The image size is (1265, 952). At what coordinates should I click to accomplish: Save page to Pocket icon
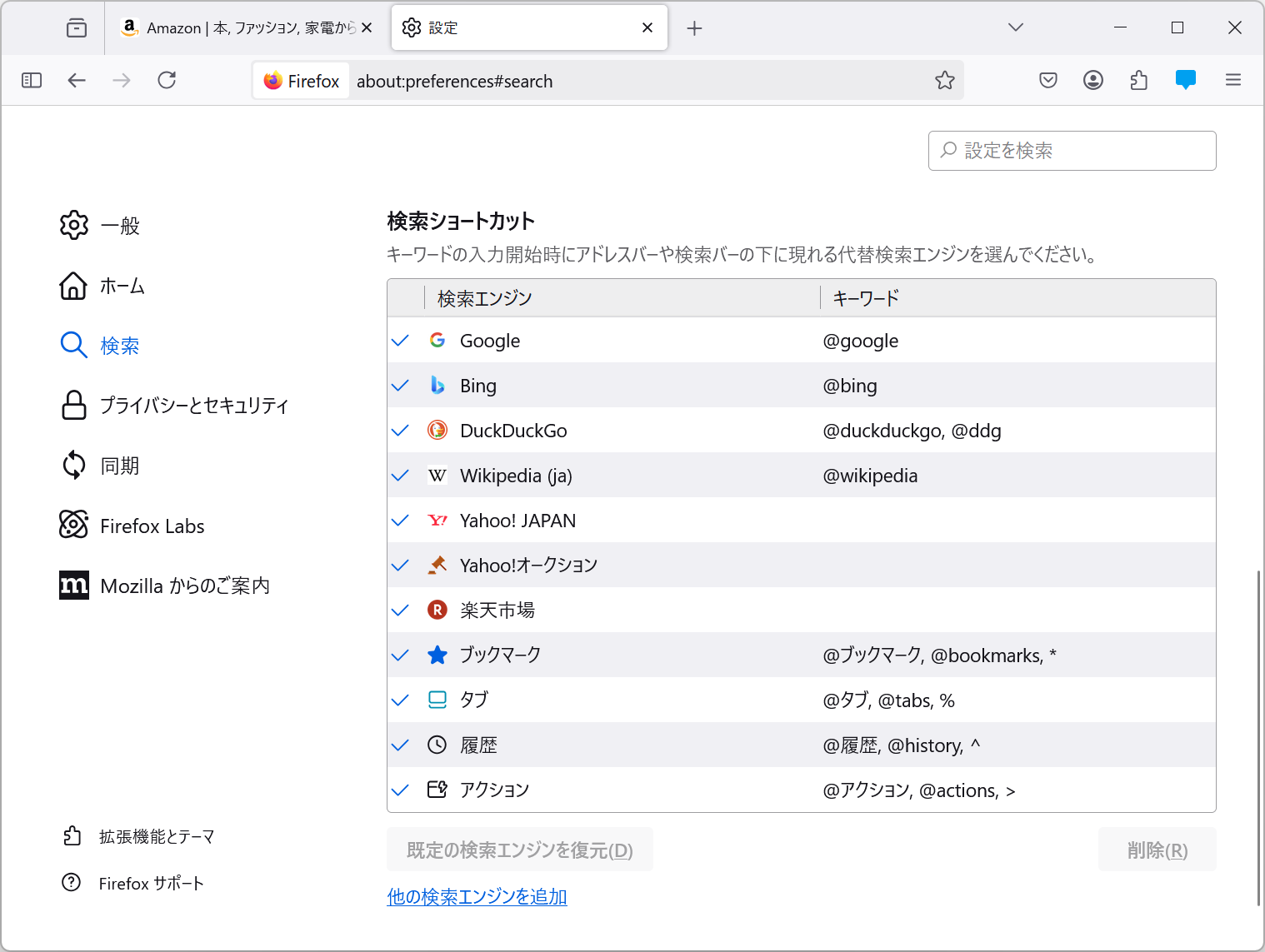[x=1047, y=80]
